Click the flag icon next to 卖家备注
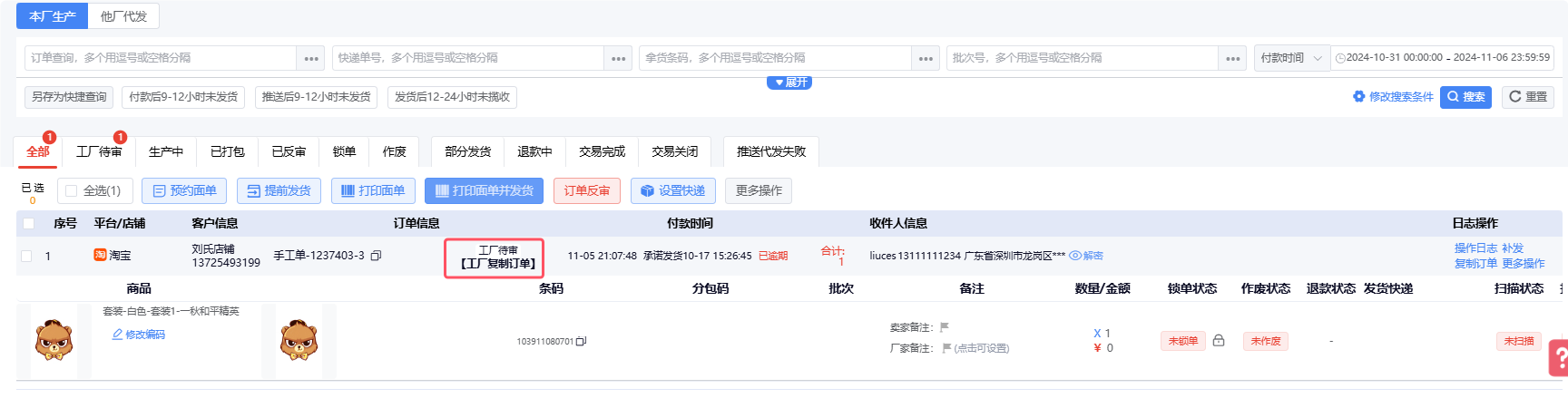The width and height of the screenshot is (1568, 408). coord(945,327)
